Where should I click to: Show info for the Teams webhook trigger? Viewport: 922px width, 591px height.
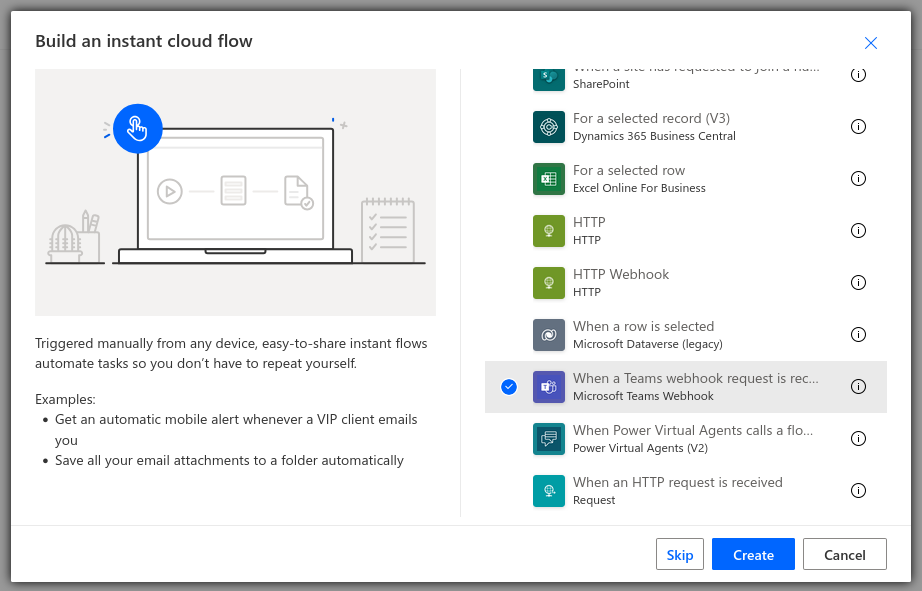click(858, 386)
